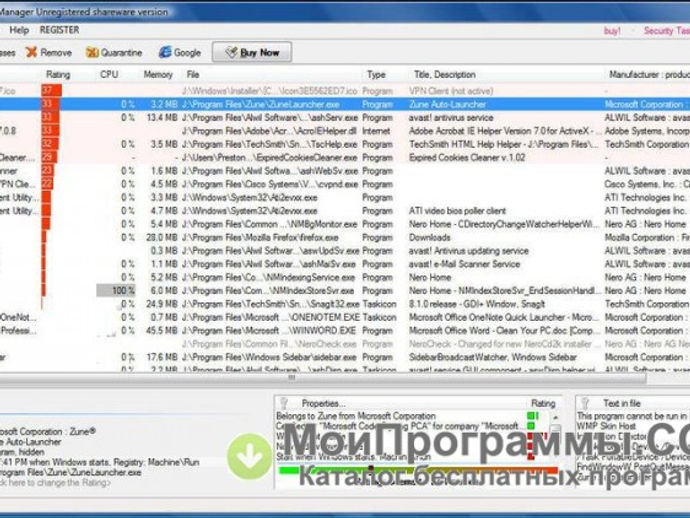Select the ExpiredCookiesCleaner.exe row
The height and width of the screenshot is (518, 690).
345,157
